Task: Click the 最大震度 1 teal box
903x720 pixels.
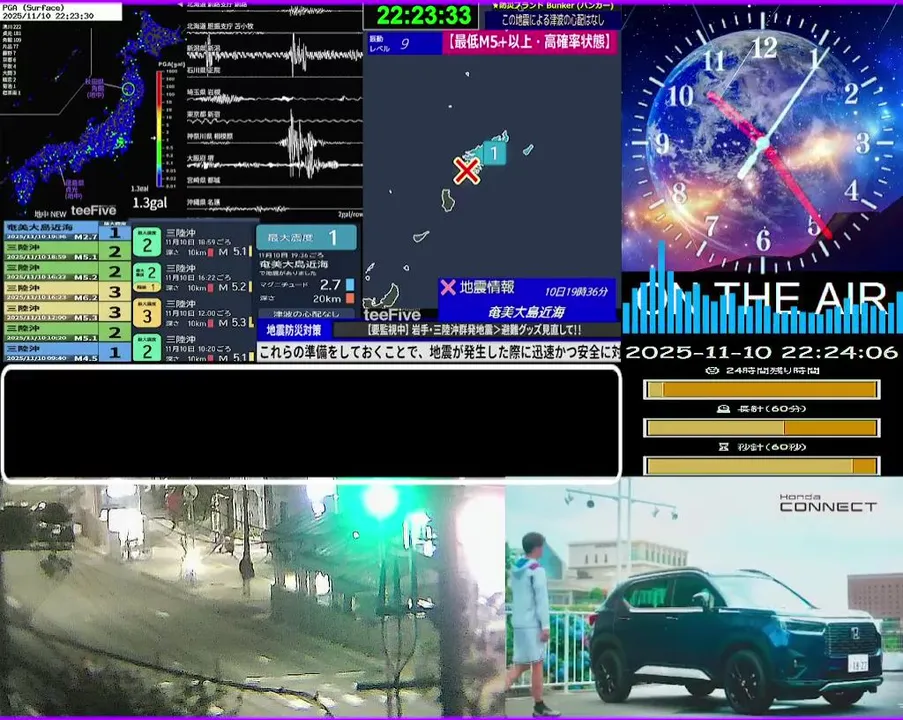Action: coord(306,237)
